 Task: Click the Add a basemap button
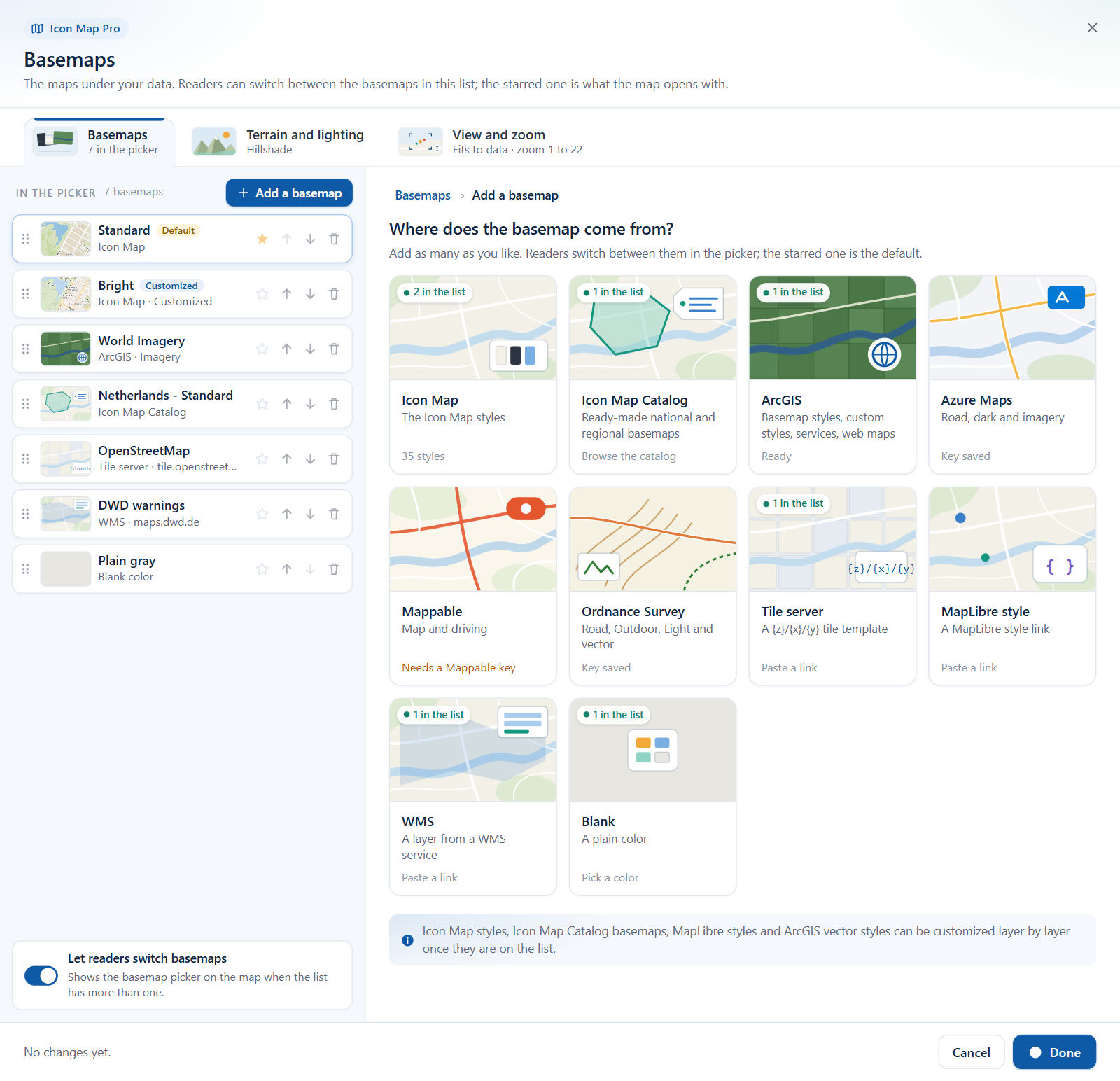[x=289, y=193]
